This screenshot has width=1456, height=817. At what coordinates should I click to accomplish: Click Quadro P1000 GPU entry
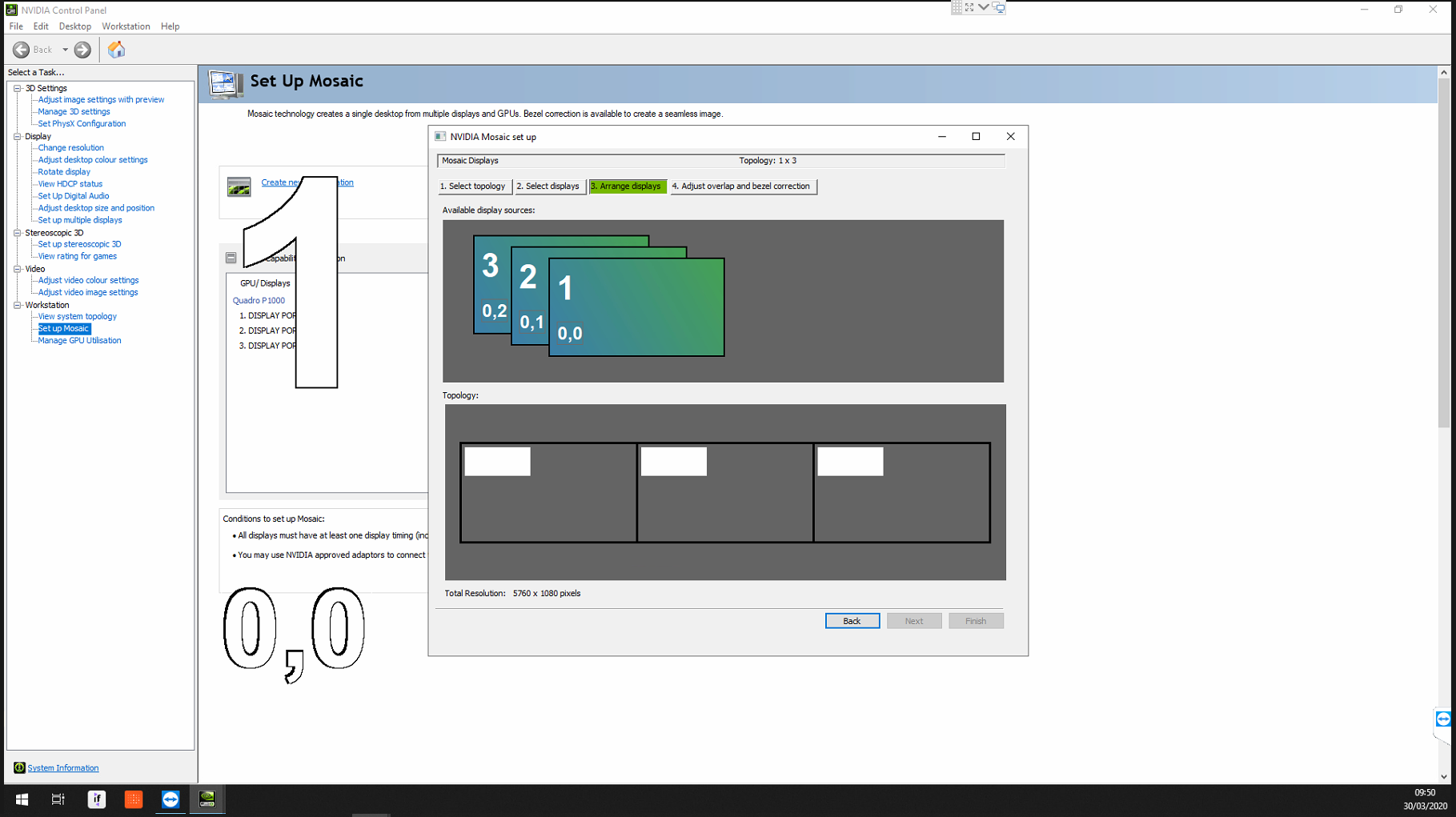click(x=259, y=301)
